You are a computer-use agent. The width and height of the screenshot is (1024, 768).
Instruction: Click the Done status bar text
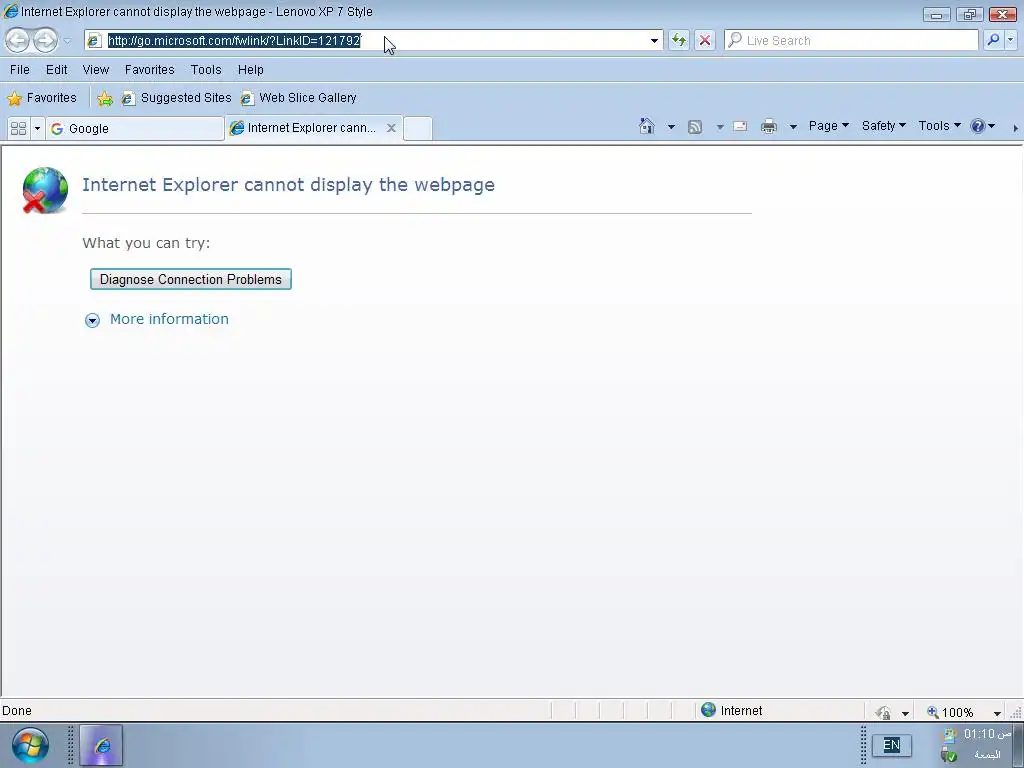click(x=17, y=711)
